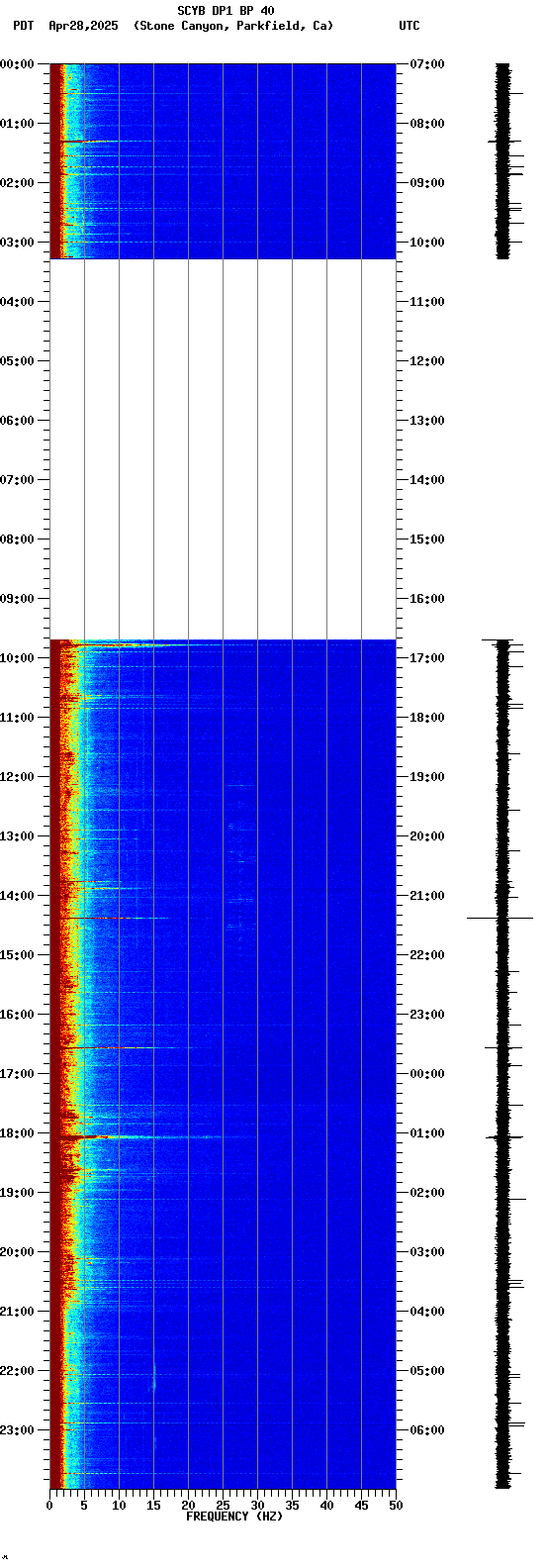The width and height of the screenshot is (546, 1568).
Task: Click the 23:00 PDT time label
Action: pyautogui.click(x=17, y=1430)
